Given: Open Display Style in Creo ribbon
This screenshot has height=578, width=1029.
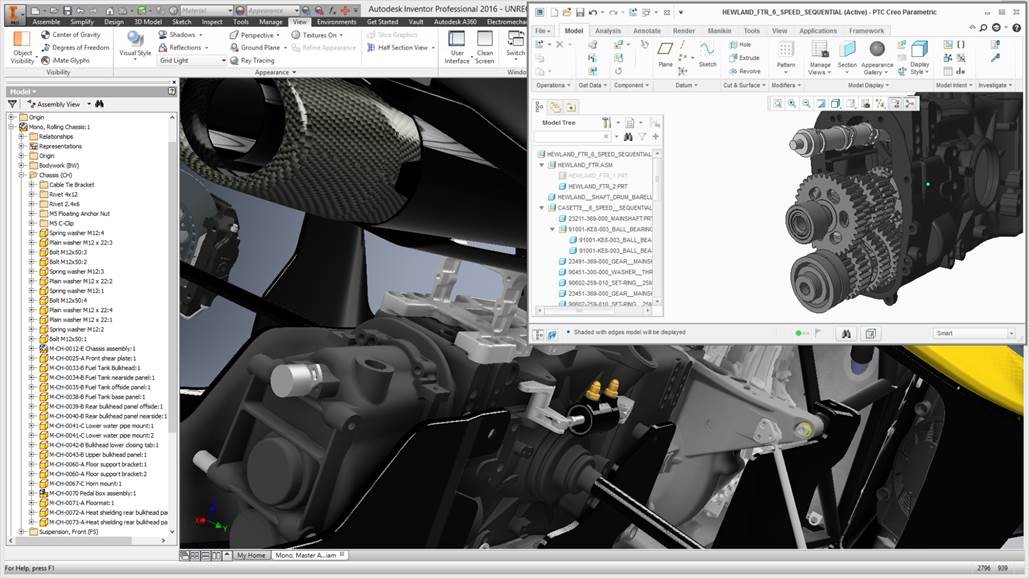Looking at the screenshot, I should coord(919,57).
